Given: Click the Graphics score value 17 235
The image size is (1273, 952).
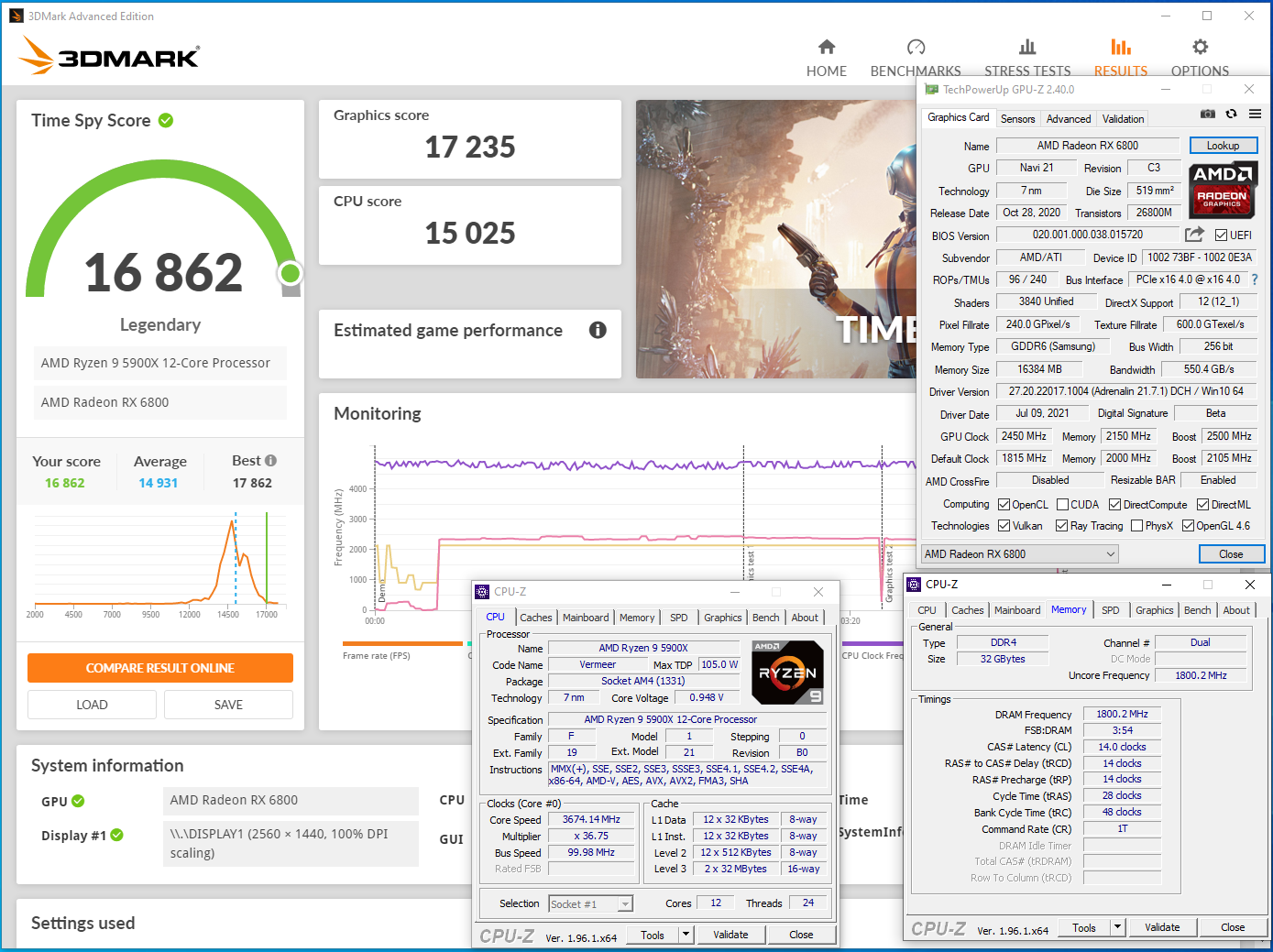Looking at the screenshot, I should tap(470, 147).
